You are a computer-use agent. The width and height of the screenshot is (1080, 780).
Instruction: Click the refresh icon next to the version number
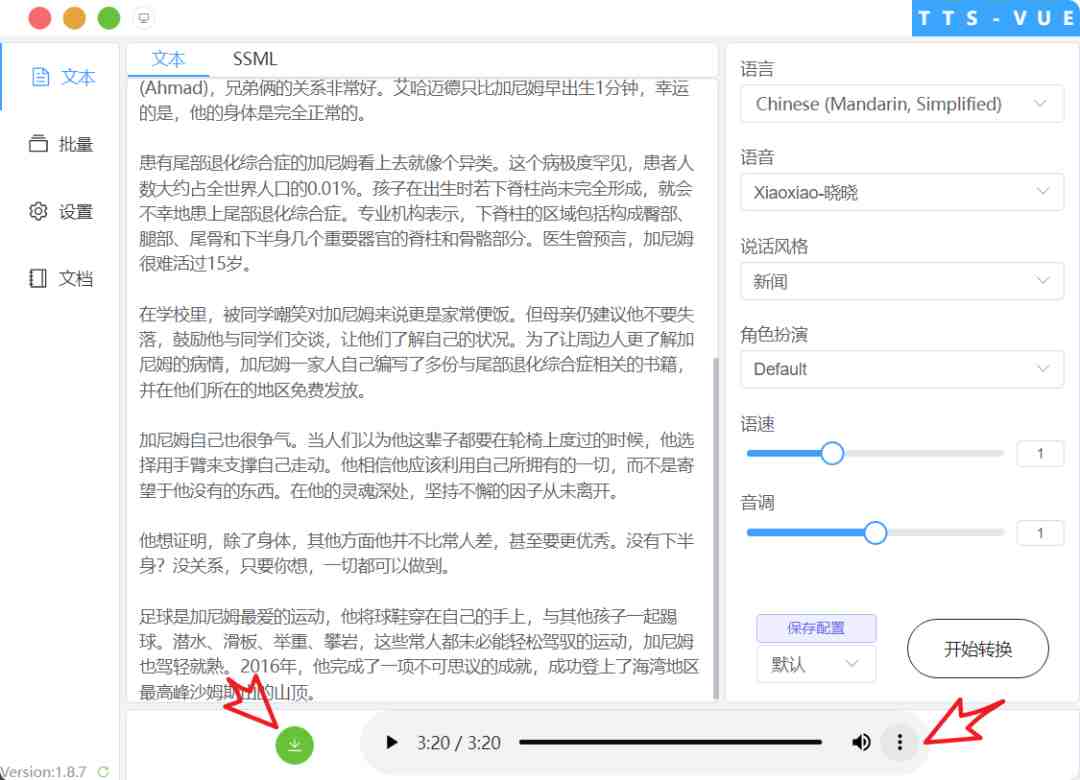[103, 771]
